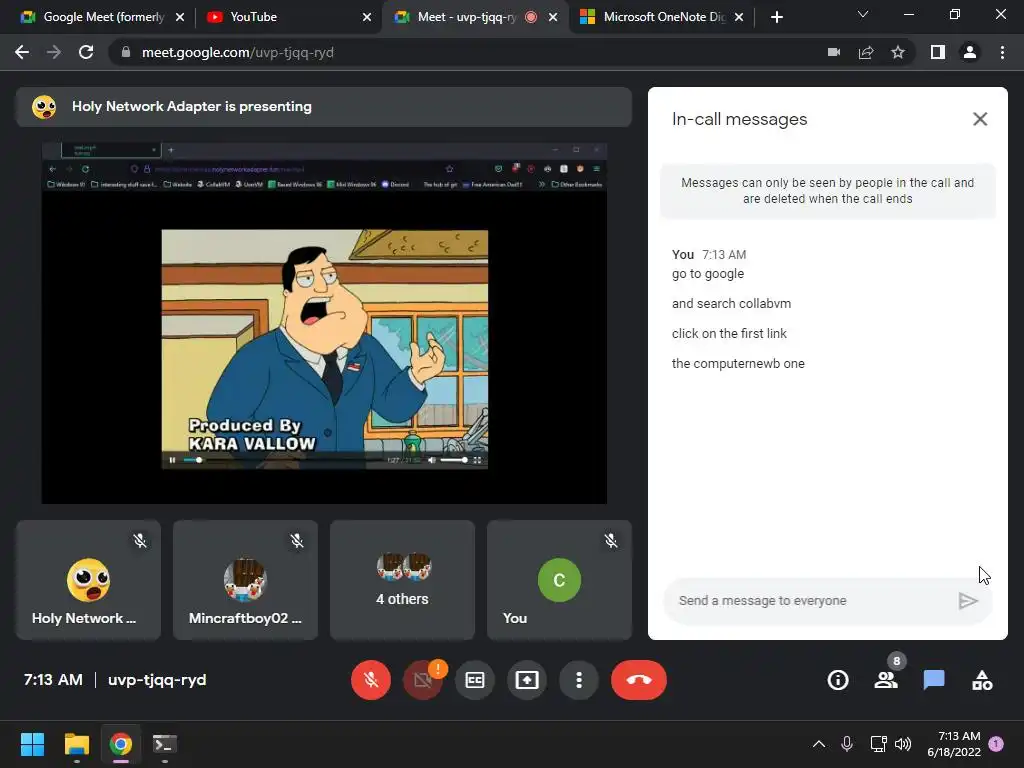
Task: Open taskbar clock and date
Action: coord(954,744)
